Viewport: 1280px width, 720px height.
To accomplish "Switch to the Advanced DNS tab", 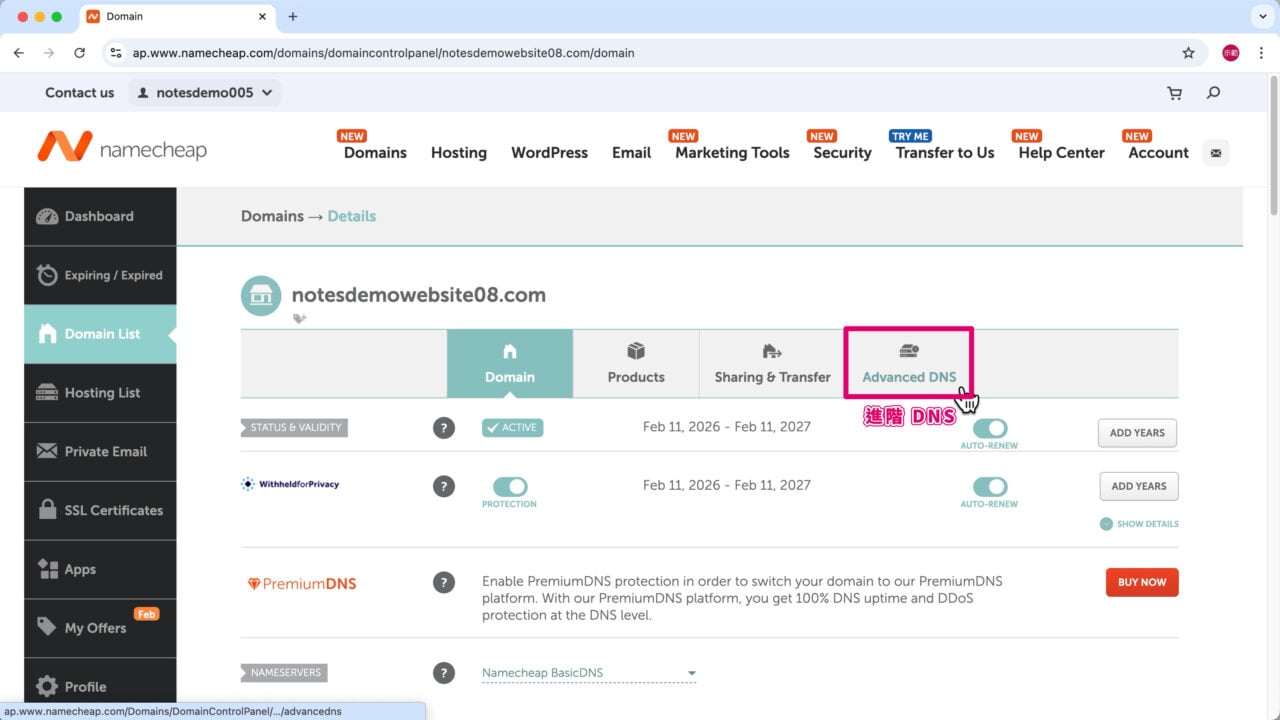I will coord(909,363).
